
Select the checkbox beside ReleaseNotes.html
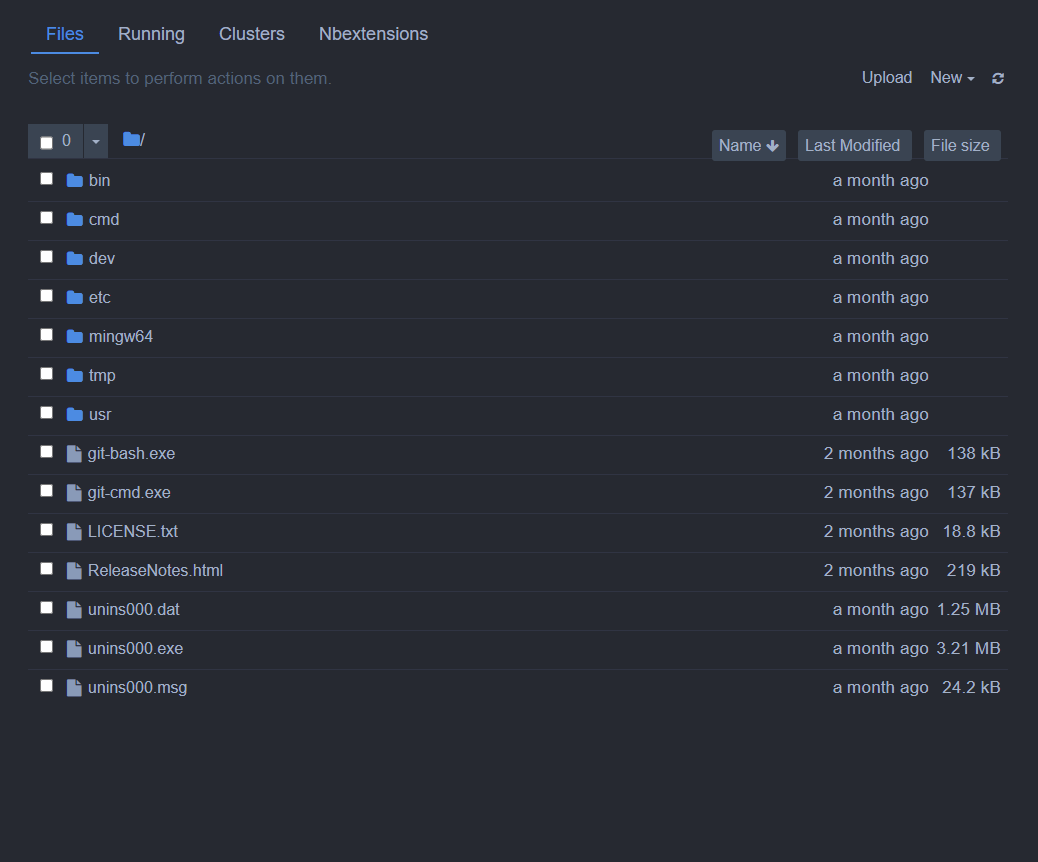pos(46,567)
